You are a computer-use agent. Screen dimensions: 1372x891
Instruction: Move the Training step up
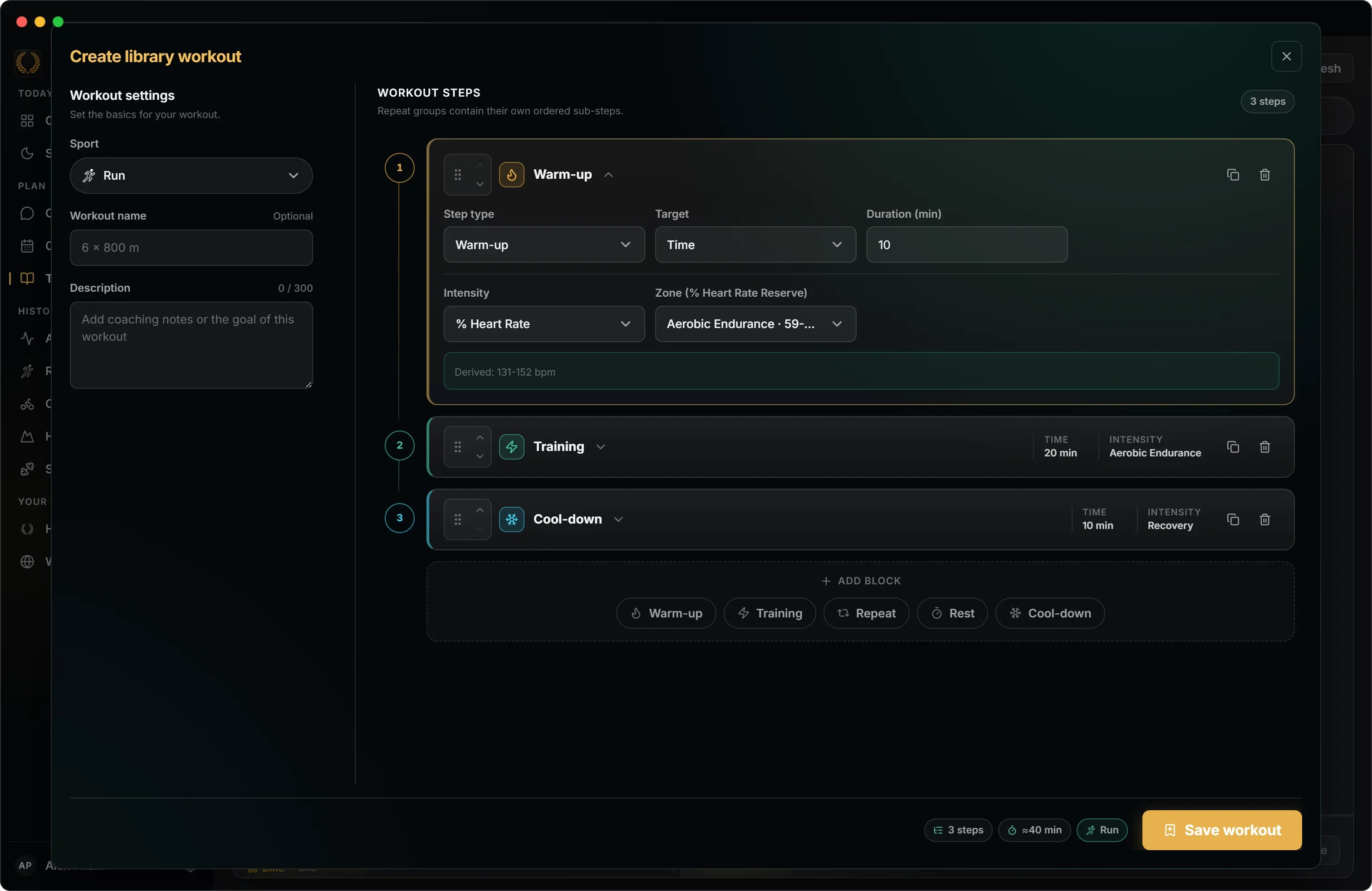pos(480,437)
